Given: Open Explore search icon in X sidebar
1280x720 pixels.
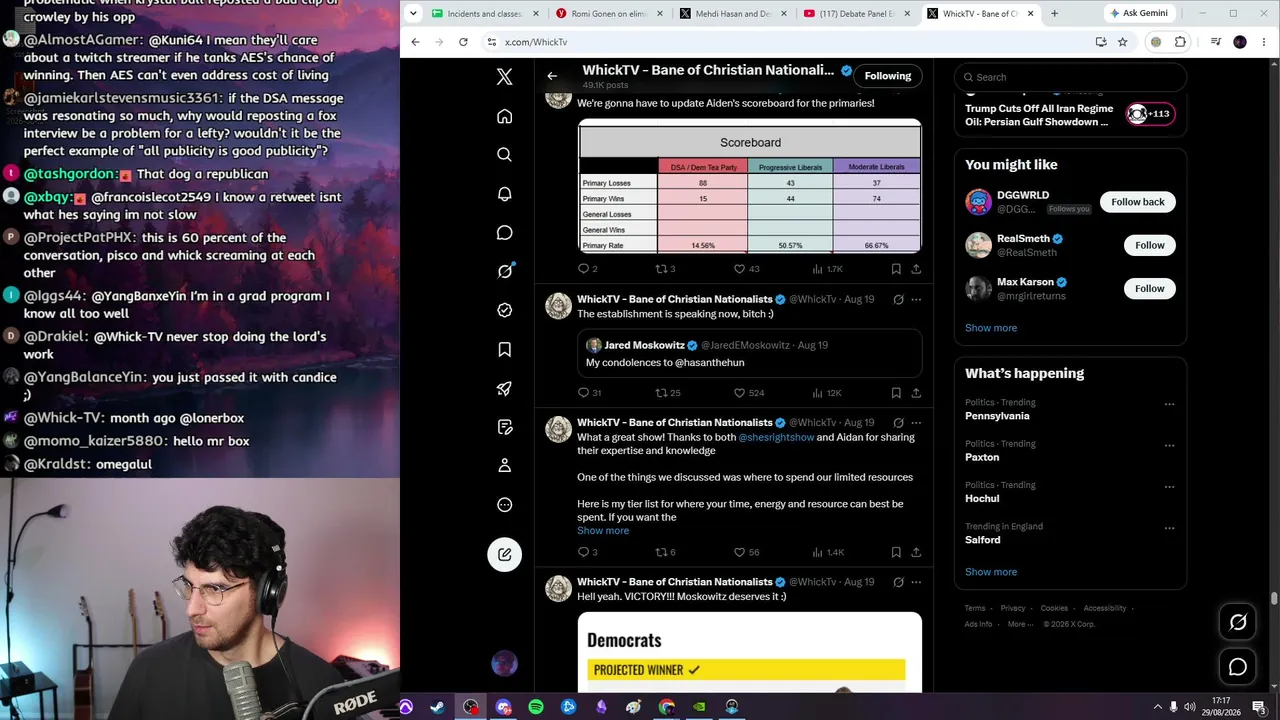Looking at the screenshot, I should tap(504, 155).
